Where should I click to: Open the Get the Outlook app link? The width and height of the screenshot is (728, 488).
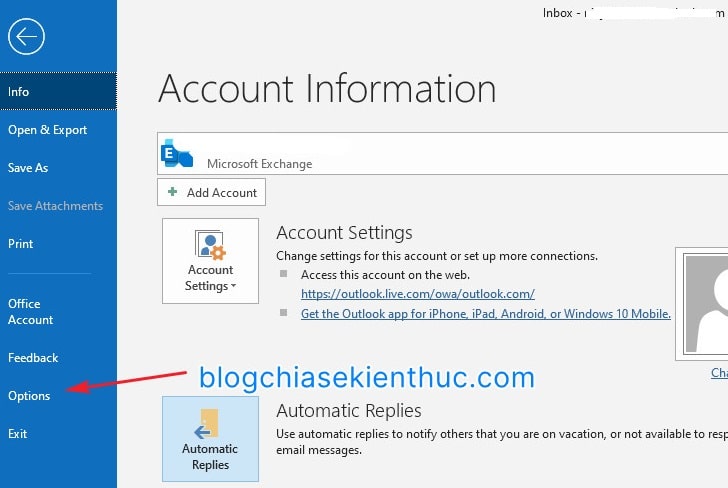point(486,314)
